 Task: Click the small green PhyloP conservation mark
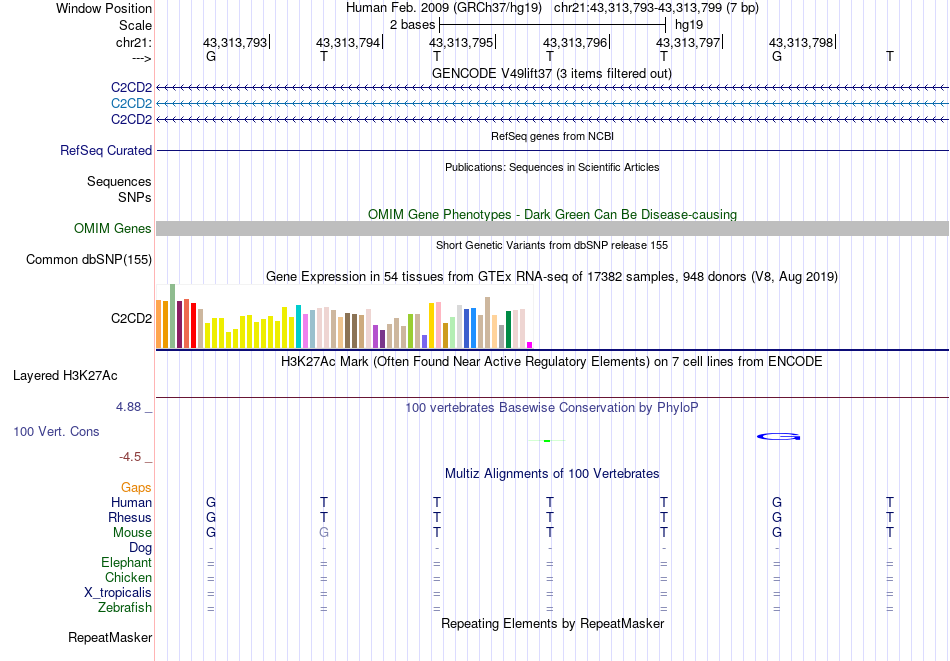pos(547,440)
